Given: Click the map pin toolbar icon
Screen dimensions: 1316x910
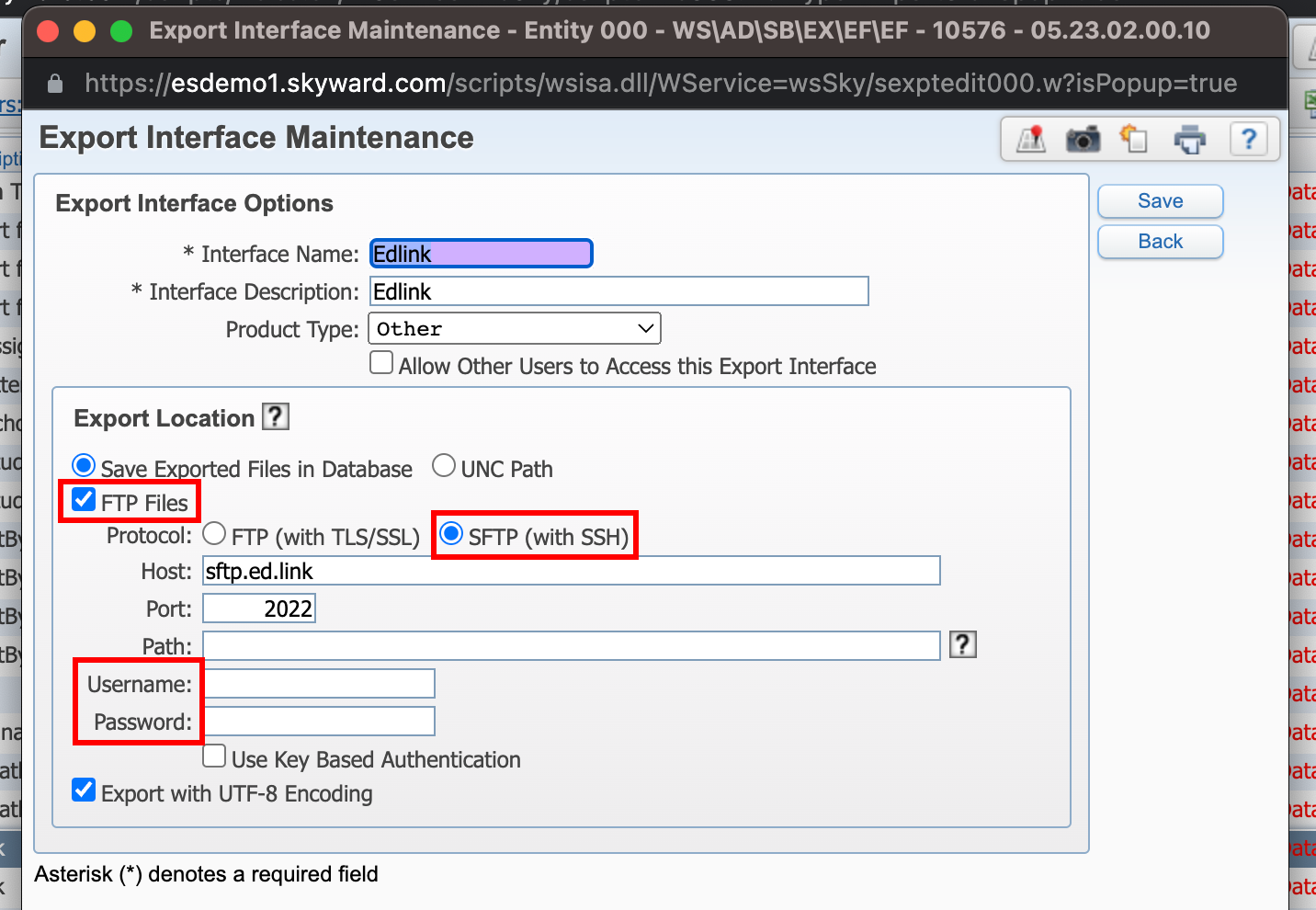Looking at the screenshot, I should pos(1031,140).
